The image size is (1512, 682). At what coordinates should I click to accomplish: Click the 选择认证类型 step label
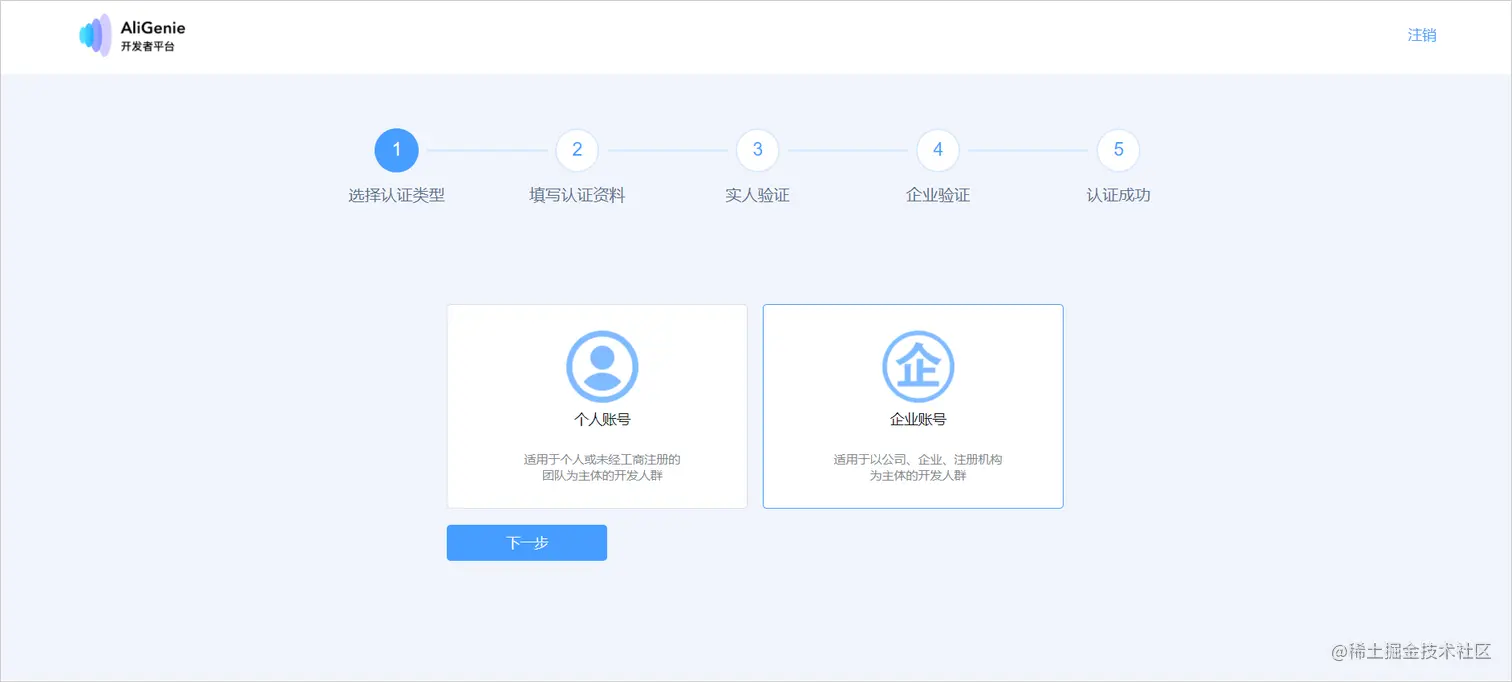[396, 195]
